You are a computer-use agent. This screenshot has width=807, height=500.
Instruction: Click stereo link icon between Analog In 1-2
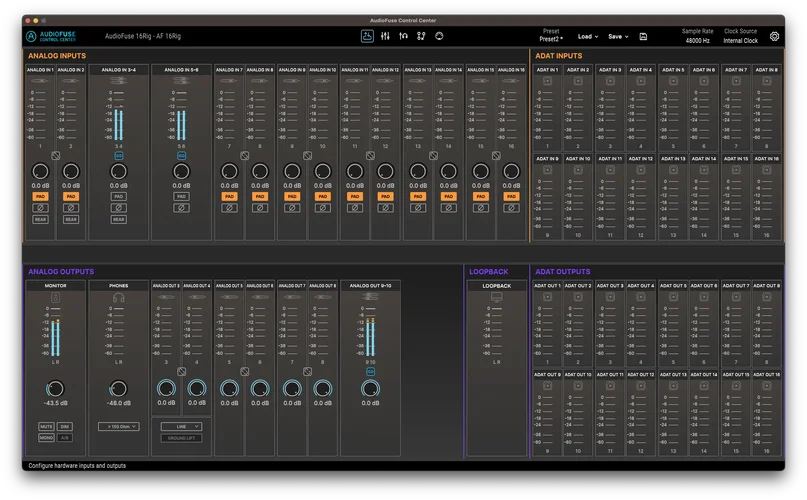pyautogui.click(x=56, y=156)
